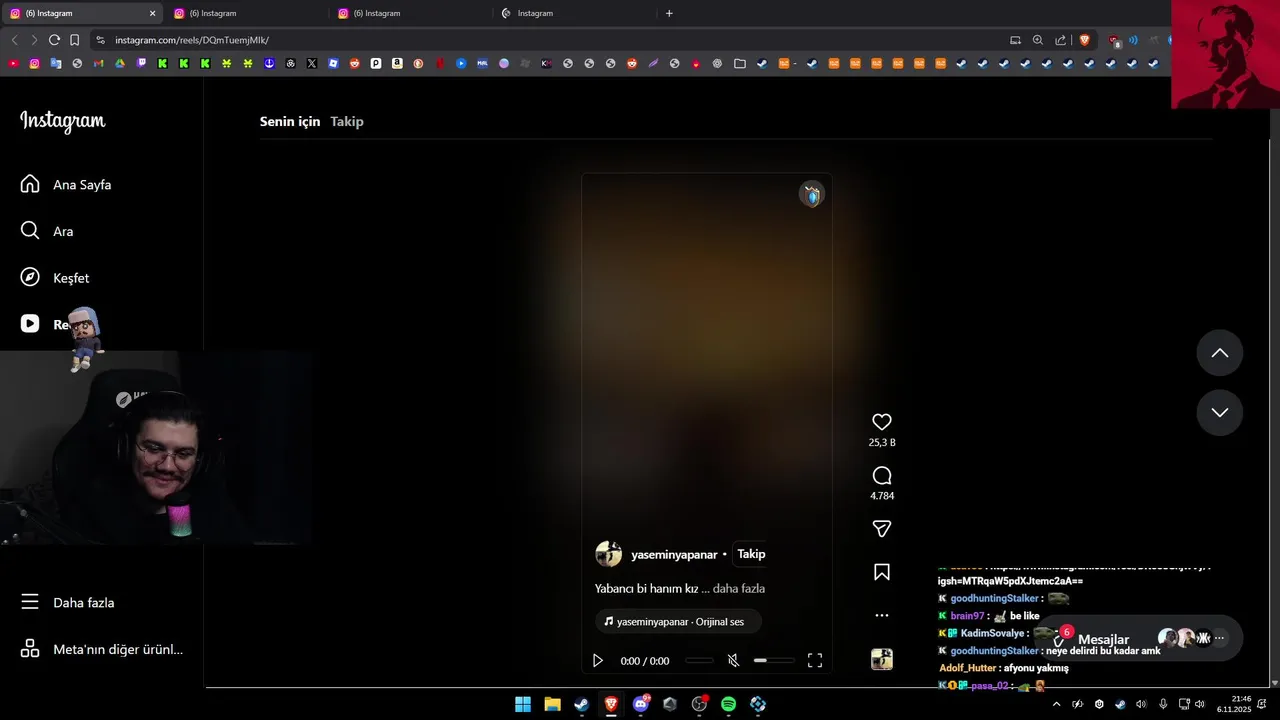1280x720 pixels.
Task: Open X (Twitter) bookmark
Action: click(x=312, y=63)
